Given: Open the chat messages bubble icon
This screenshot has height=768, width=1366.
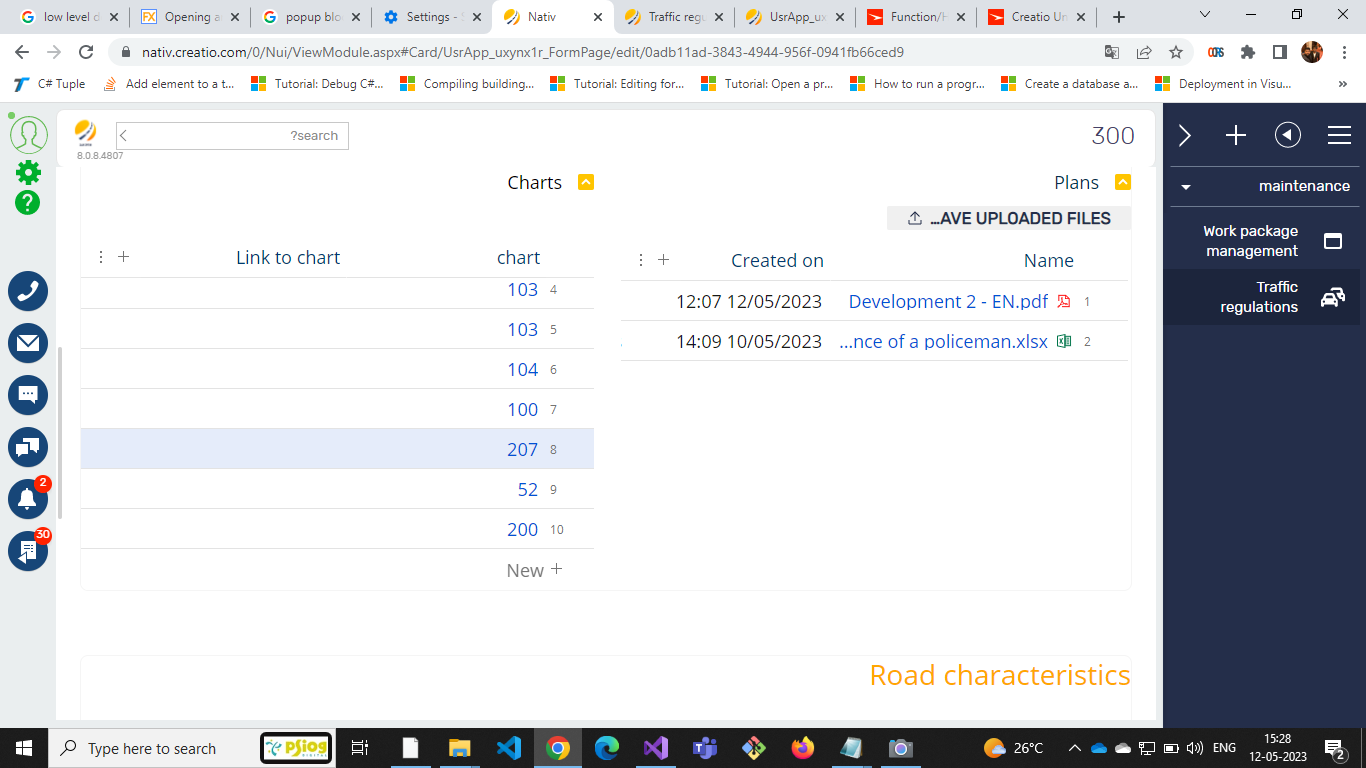Looking at the screenshot, I should (x=28, y=395).
